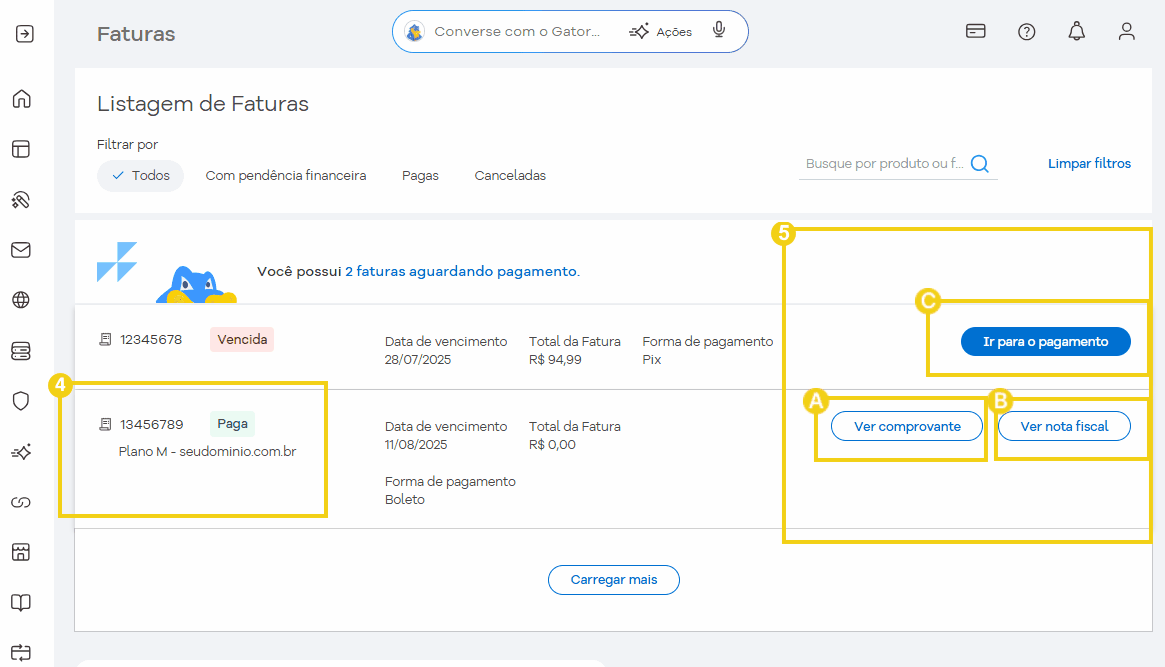Click the Boleto payment method text
Screen dimensions: 1165x667
[x=405, y=500]
